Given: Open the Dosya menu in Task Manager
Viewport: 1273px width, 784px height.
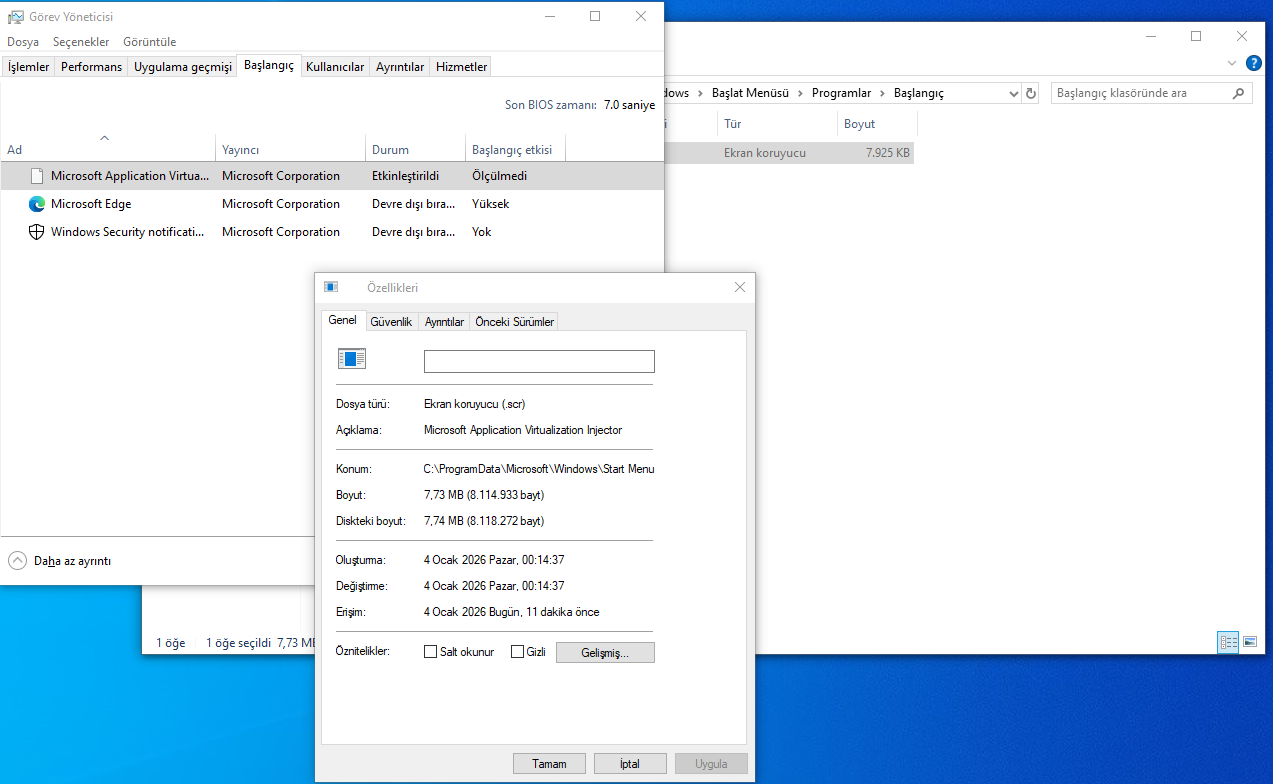Looking at the screenshot, I should [23, 42].
